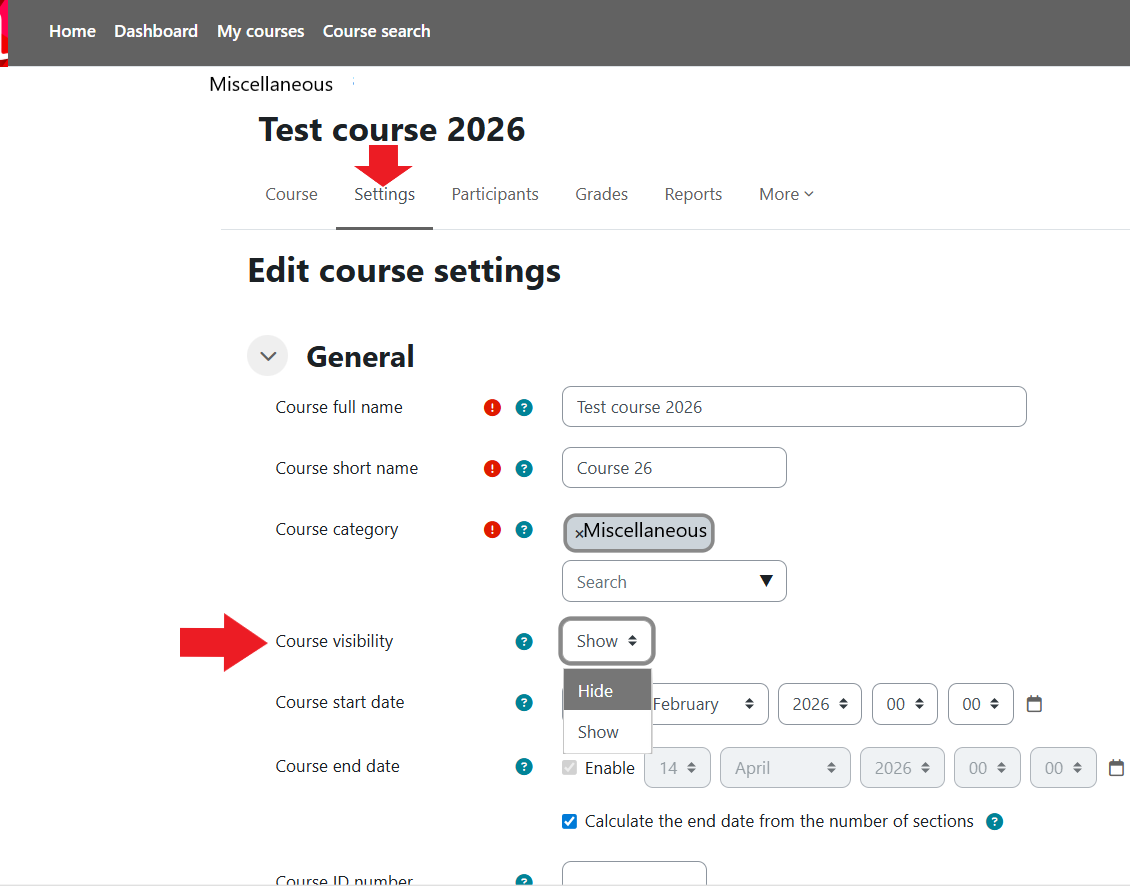This screenshot has height=886, width=1130.
Task: Click Course end date help icon
Action: pos(524,767)
